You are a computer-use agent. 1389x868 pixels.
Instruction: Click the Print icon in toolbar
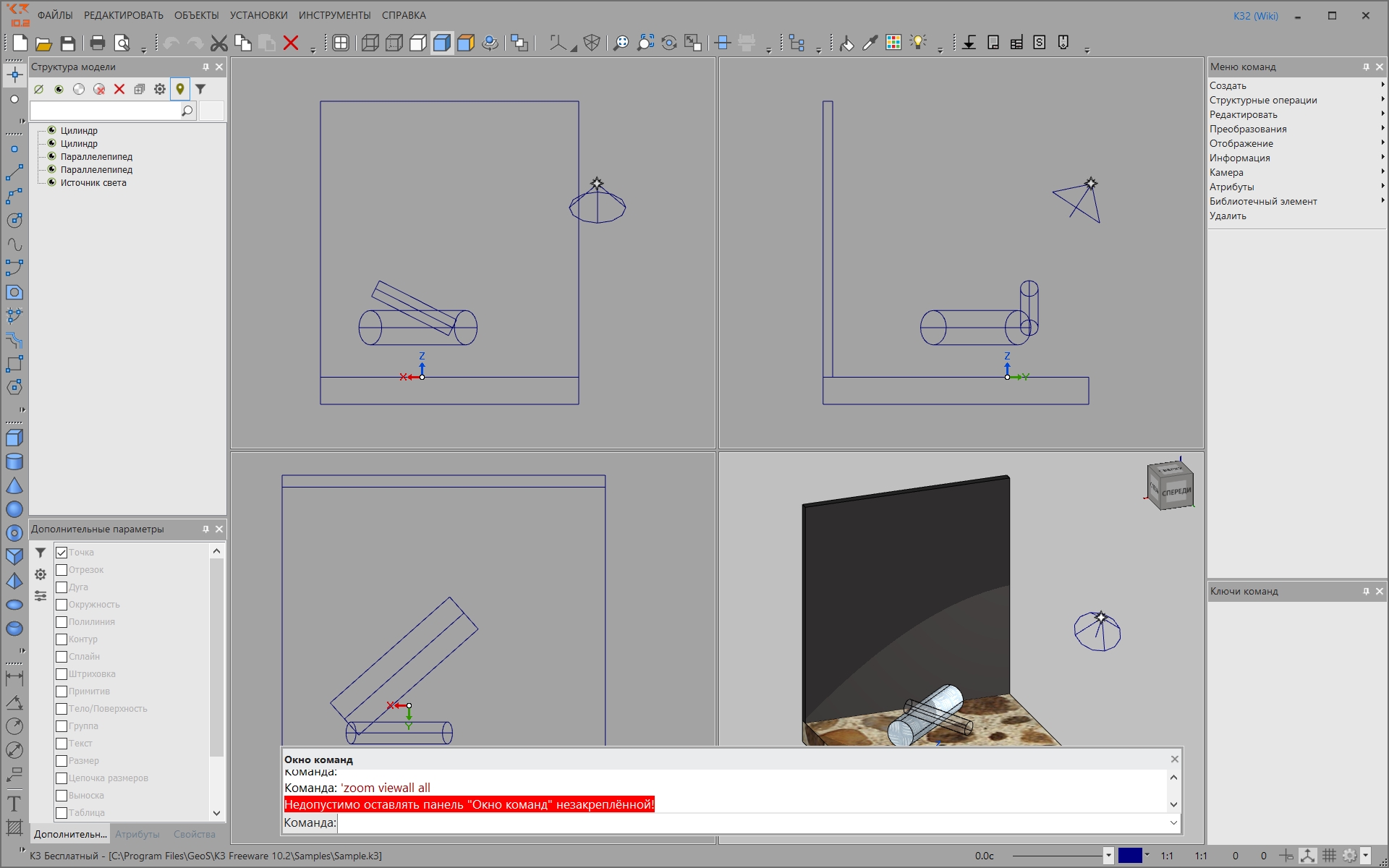pyautogui.click(x=98, y=43)
